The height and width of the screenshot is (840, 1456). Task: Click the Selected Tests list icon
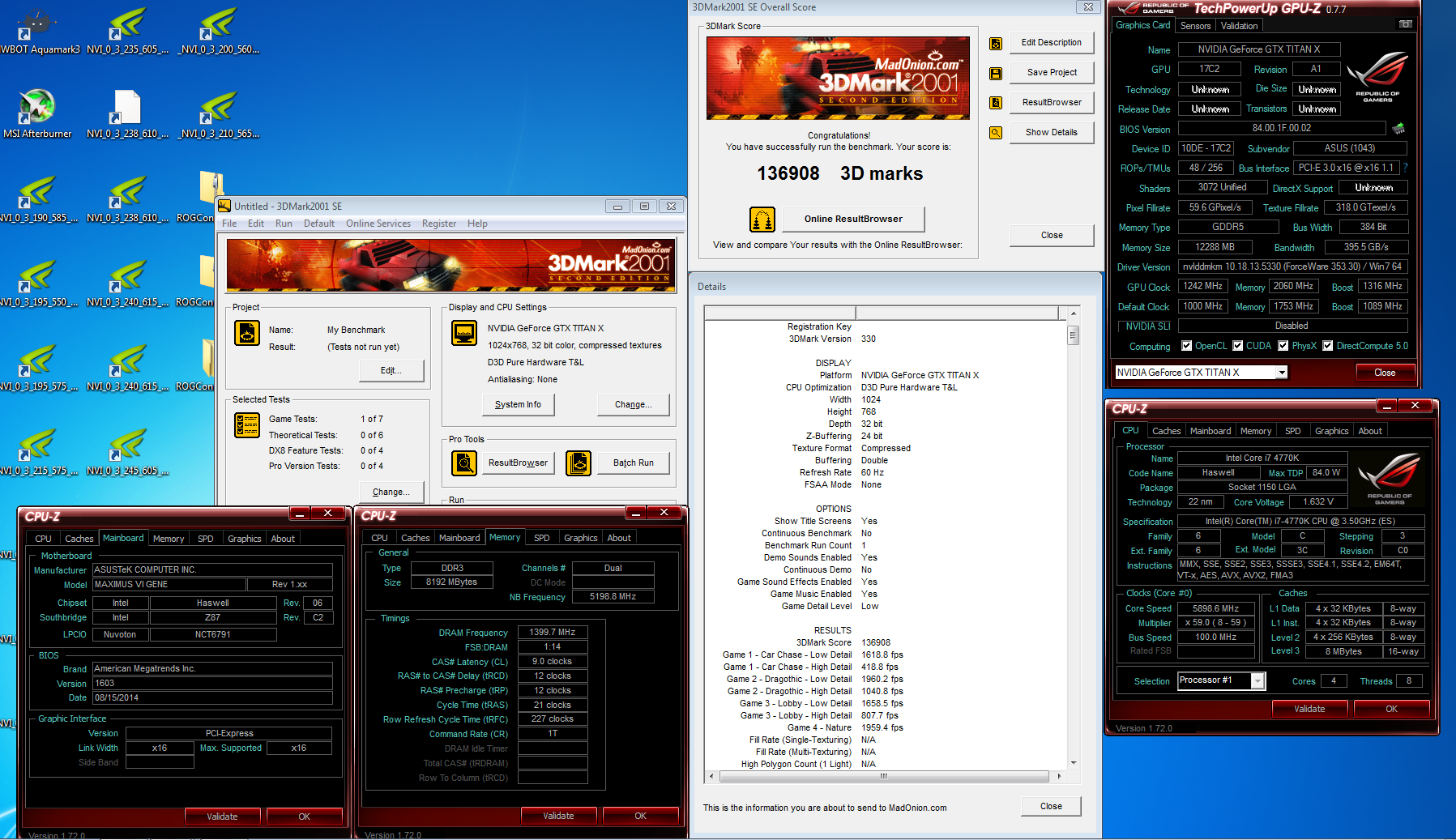coord(247,425)
